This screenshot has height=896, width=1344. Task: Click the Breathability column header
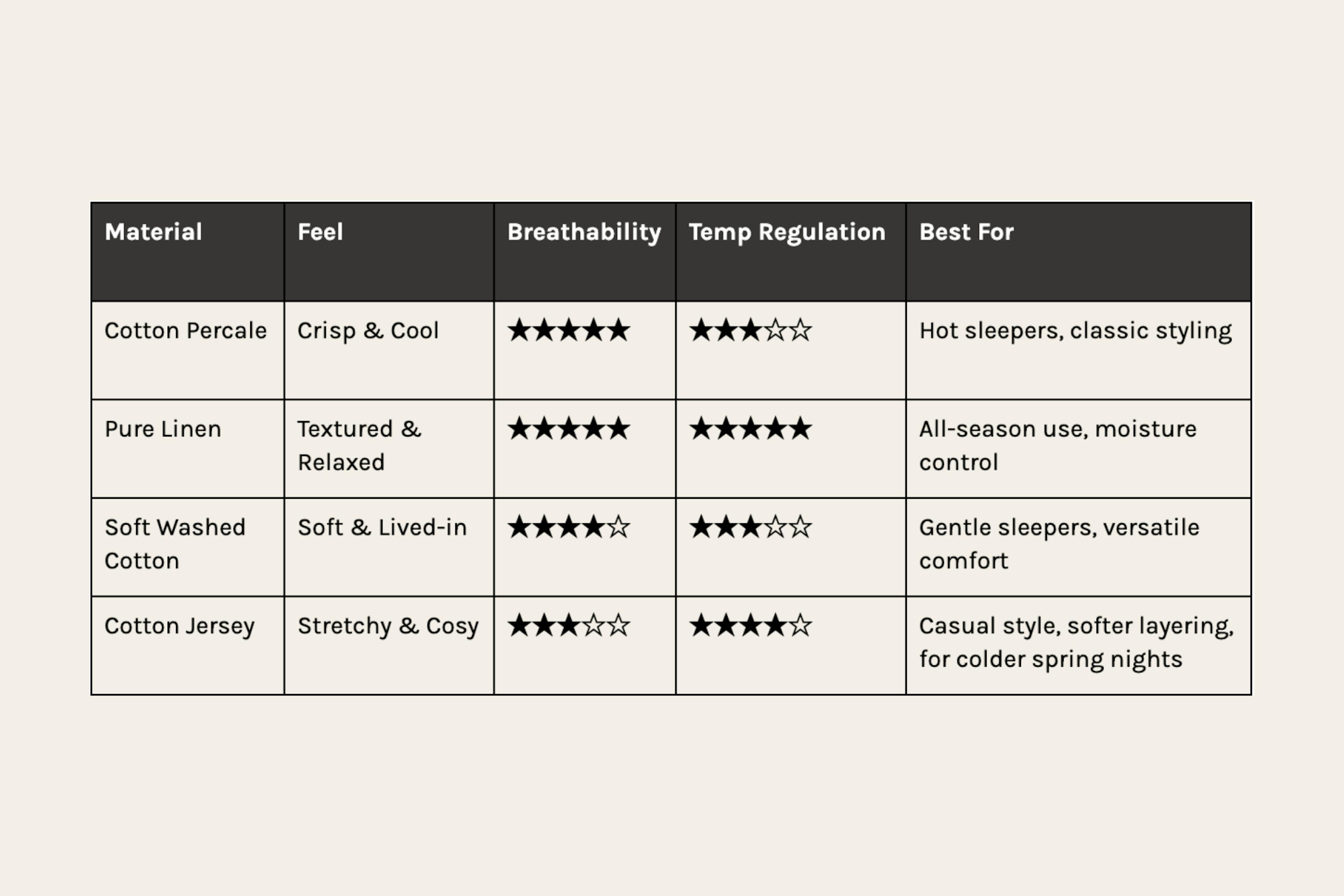[584, 232]
